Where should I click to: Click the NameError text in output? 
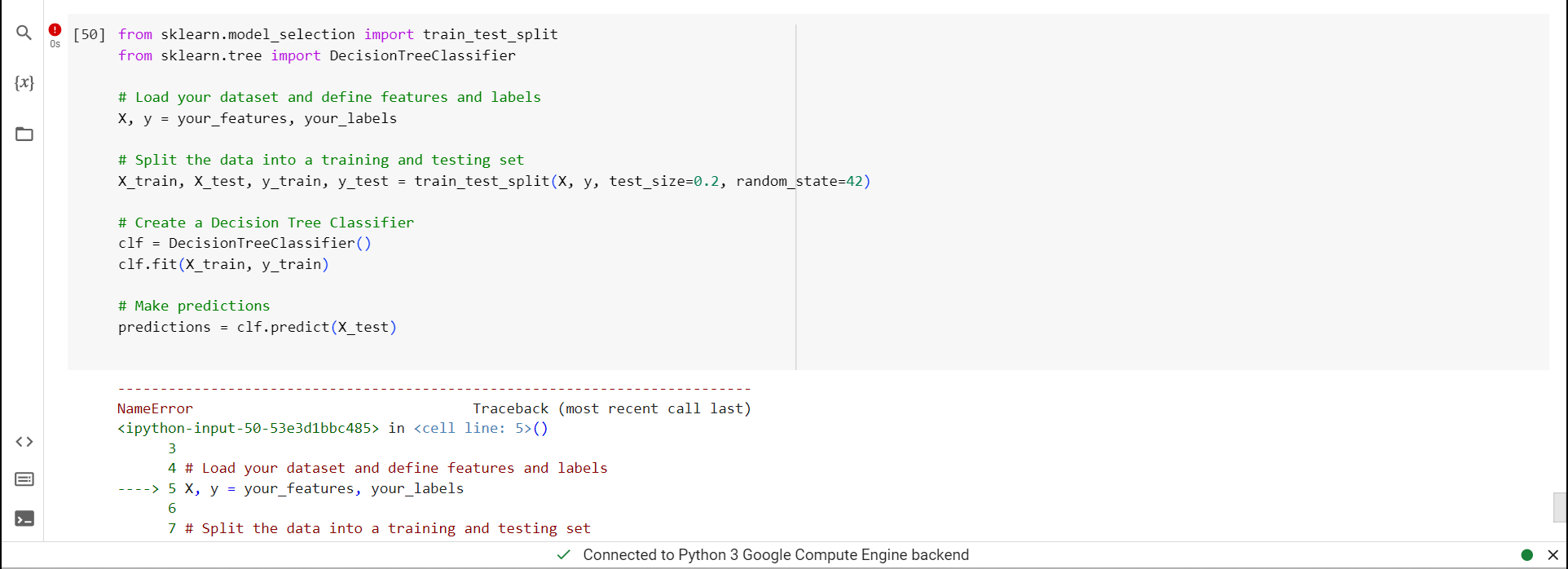[155, 408]
